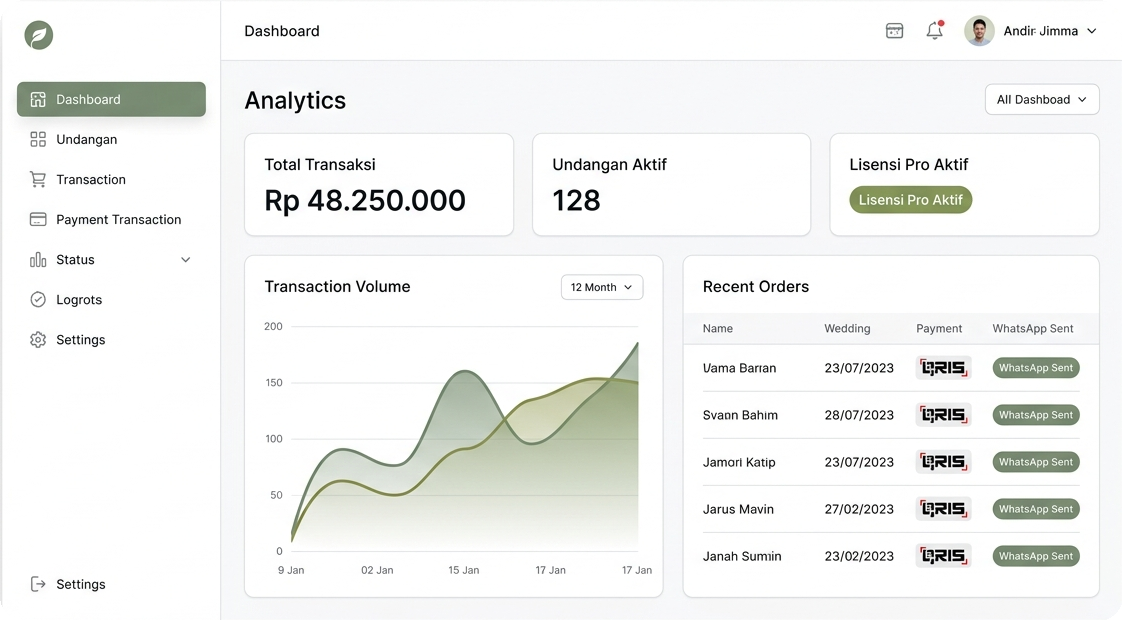This screenshot has height=620, width=1122.
Task: Open the notifications bell
Action: pyautogui.click(x=935, y=30)
